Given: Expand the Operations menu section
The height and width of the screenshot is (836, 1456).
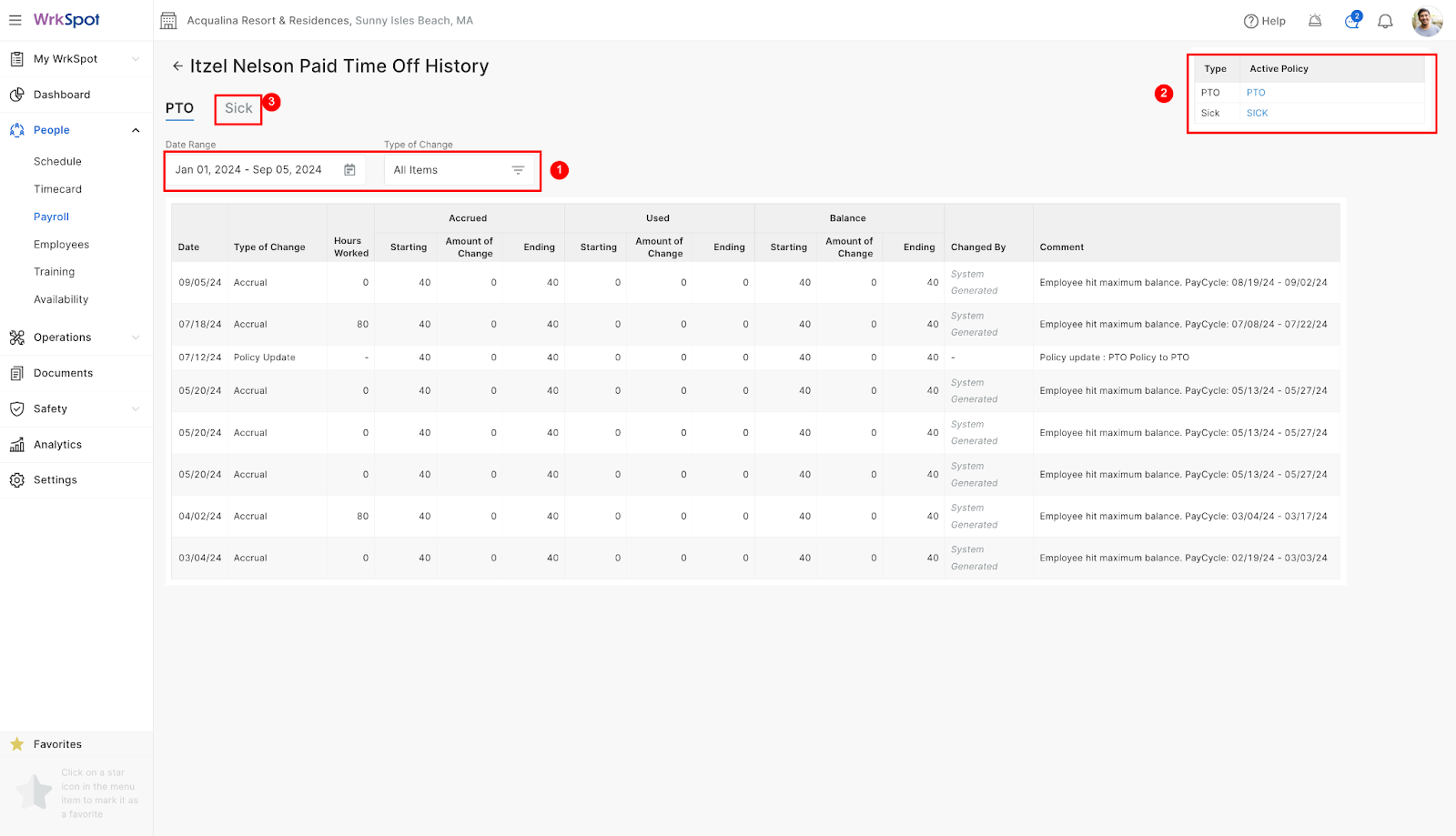Looking at the screenshot, I should click(136, 337).
